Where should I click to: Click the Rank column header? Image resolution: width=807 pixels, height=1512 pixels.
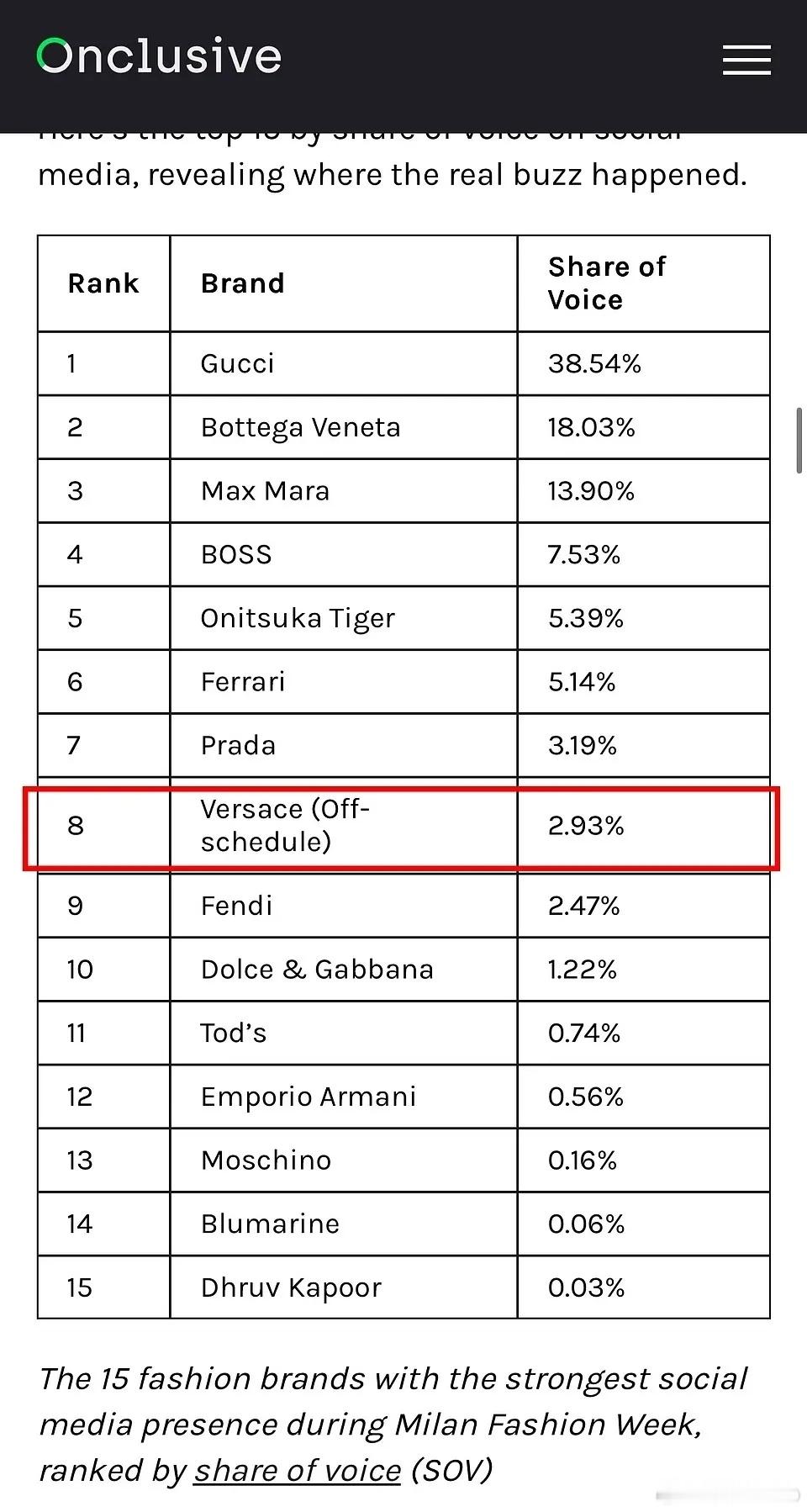(103, 283)
